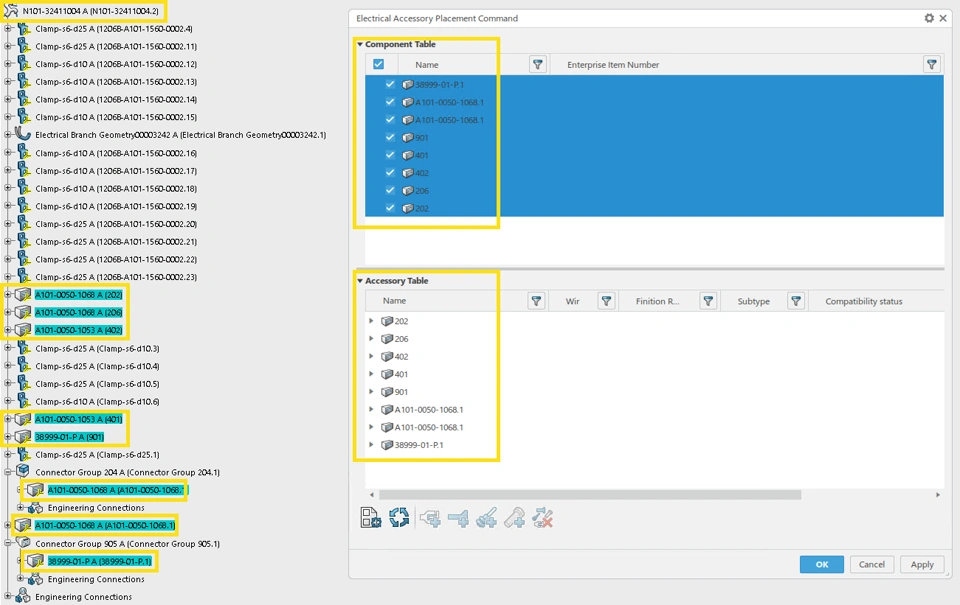Click the Connector Group 905 A icon

[x=23, y=543]
